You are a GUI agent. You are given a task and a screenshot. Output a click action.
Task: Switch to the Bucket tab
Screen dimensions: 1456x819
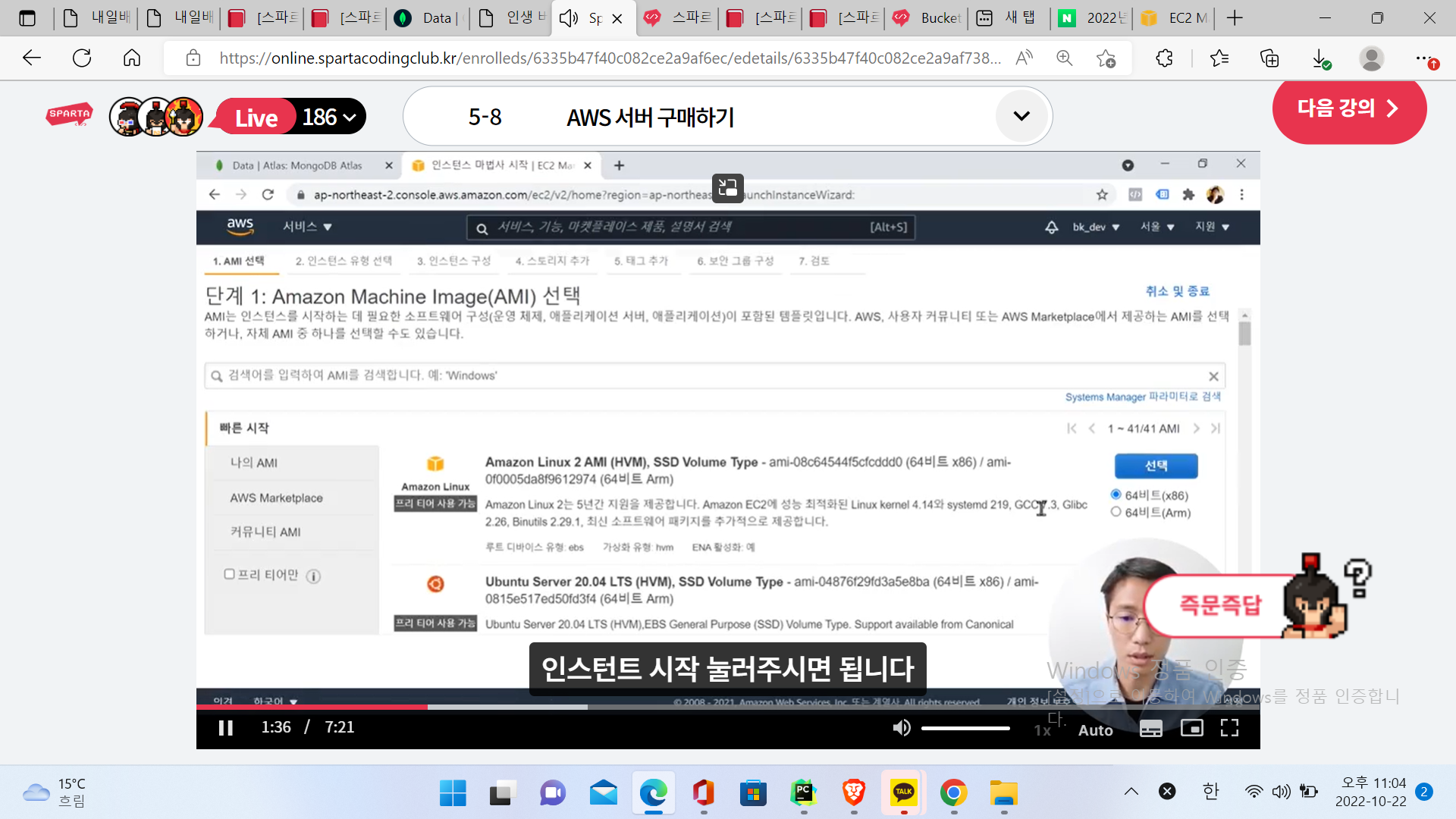(927, 17)
